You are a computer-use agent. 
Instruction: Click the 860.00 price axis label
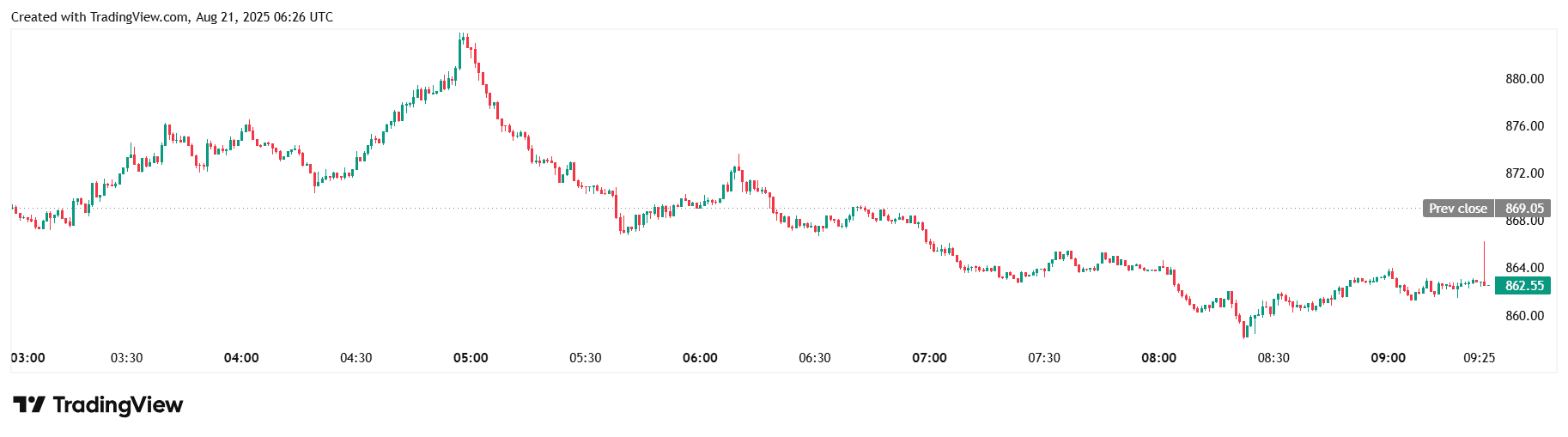[1524, 316]
